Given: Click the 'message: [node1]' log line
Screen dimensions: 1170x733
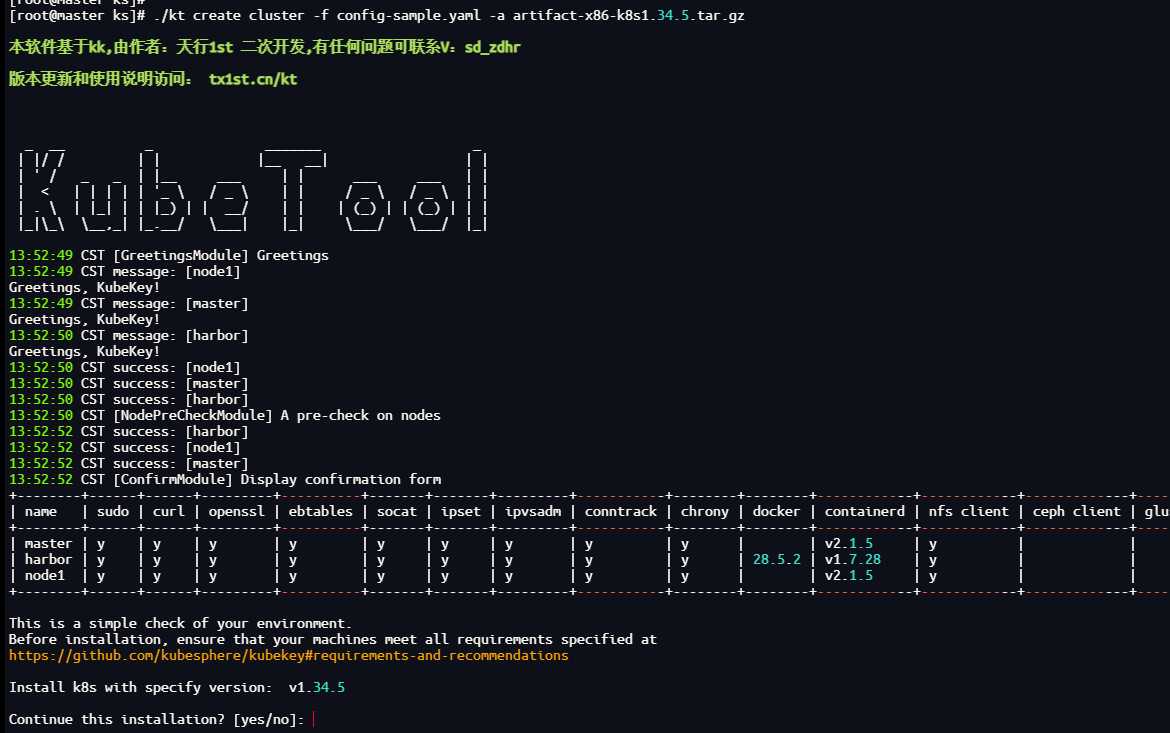Looking at the screenshot, I should tap(125, 271).
